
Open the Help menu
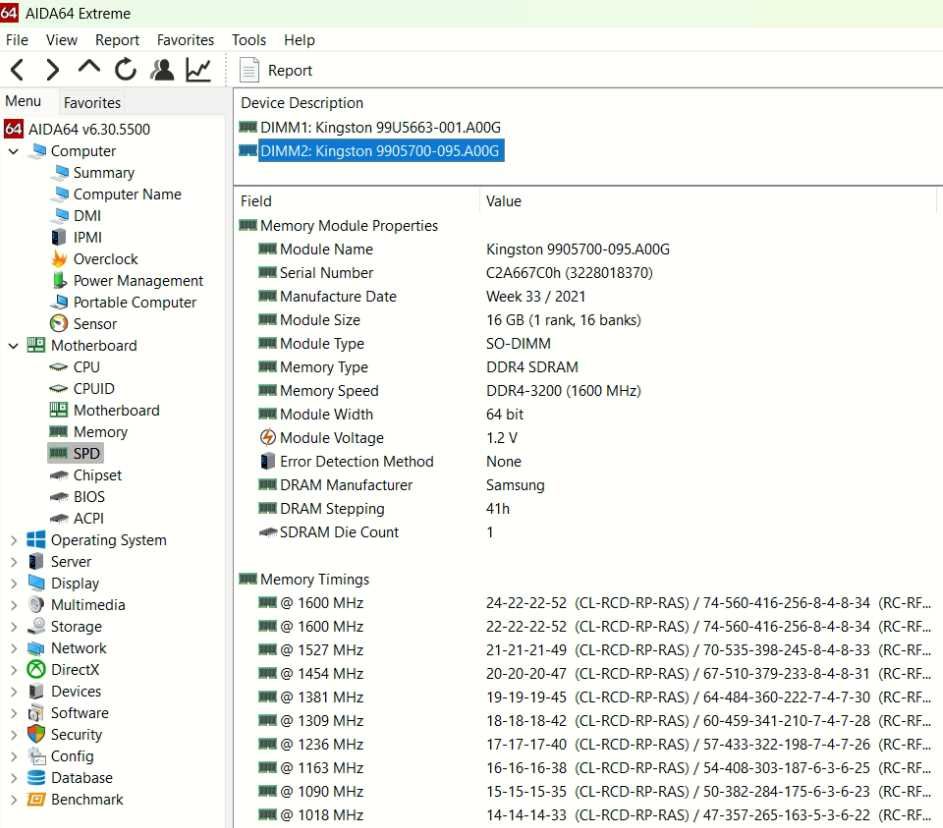pos(299,40)
